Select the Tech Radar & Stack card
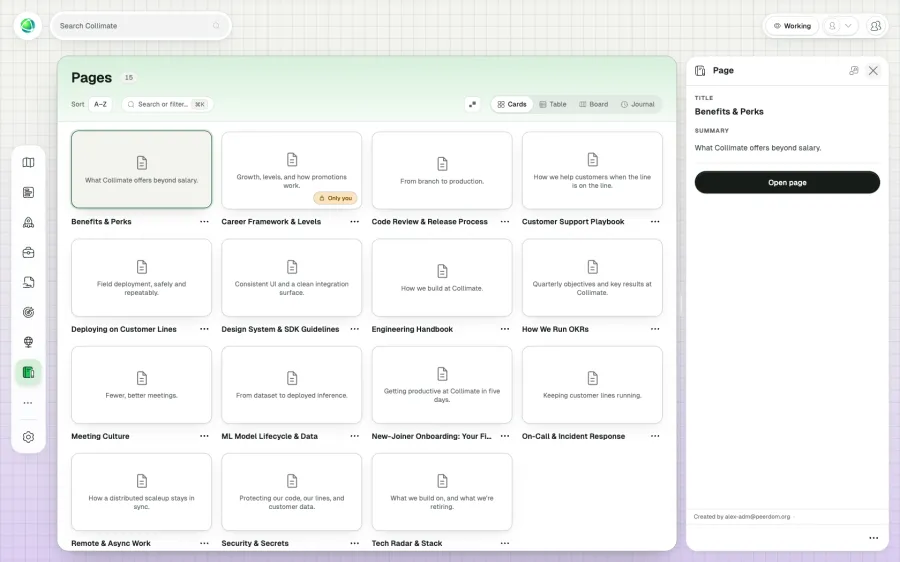 pyautogui.click(x=442, y=492)
